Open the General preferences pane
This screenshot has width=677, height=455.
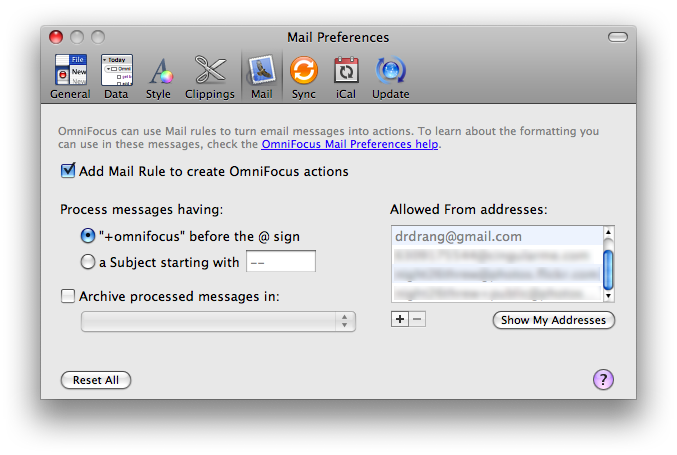(x=70, y=77)
